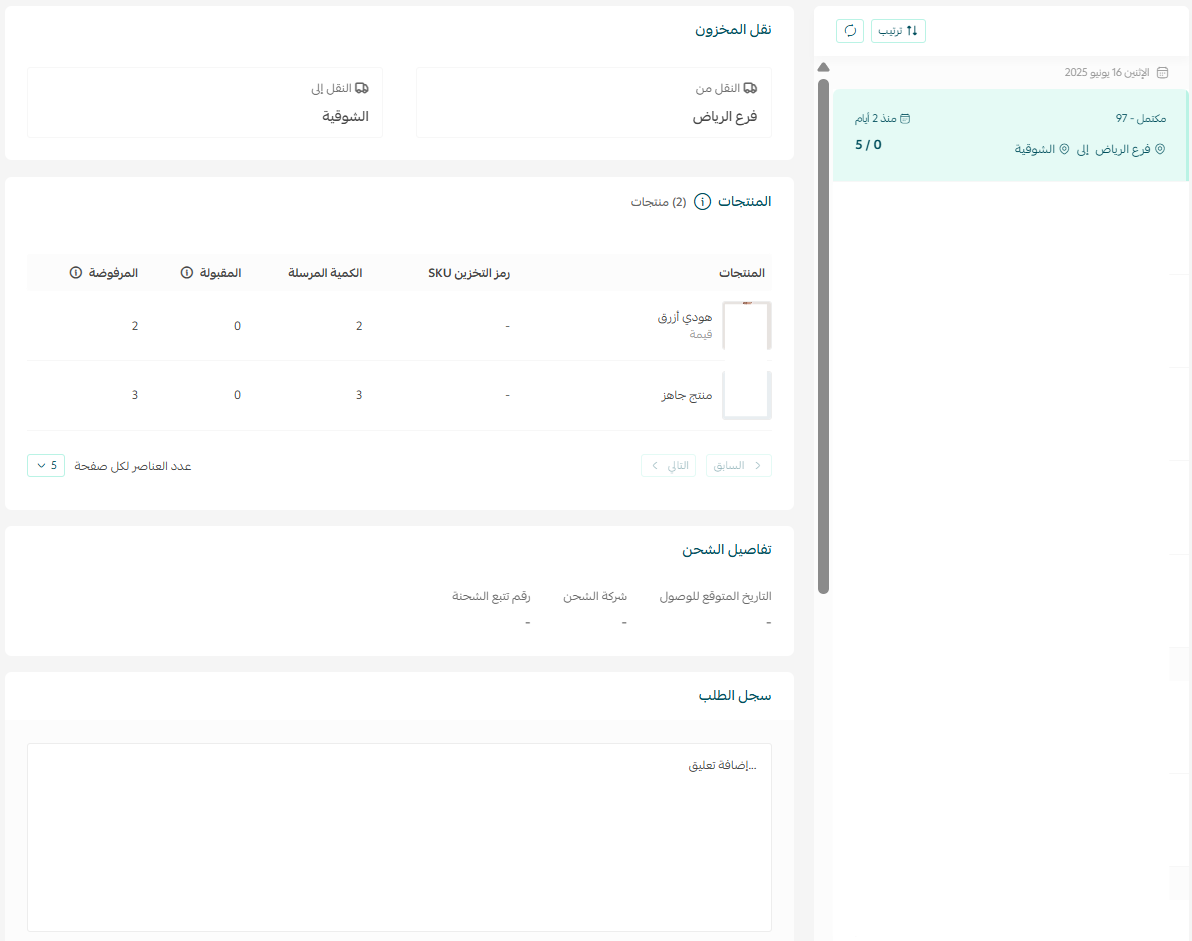Screen dimensions: 1192x941
Task: Click the rejected quantity 3 for منتج جاهز
Action: [135, 395]
